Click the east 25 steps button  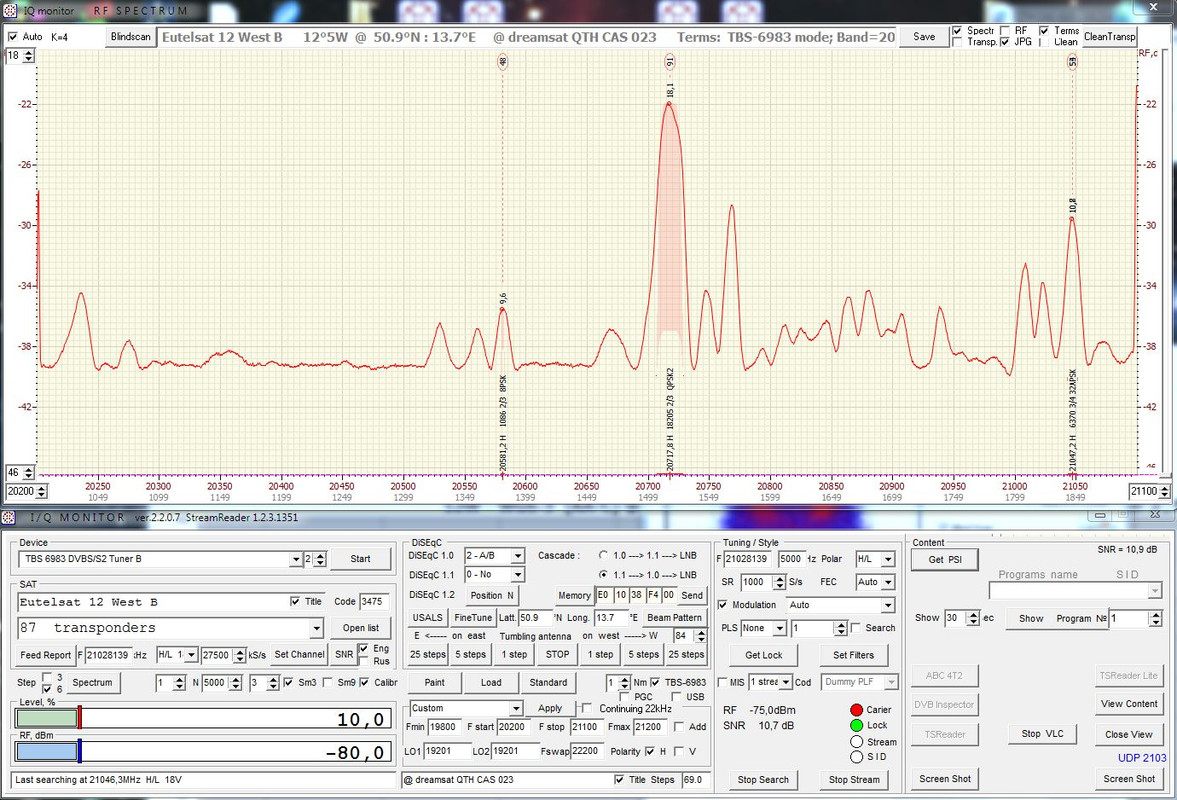[x=428, y=654]
